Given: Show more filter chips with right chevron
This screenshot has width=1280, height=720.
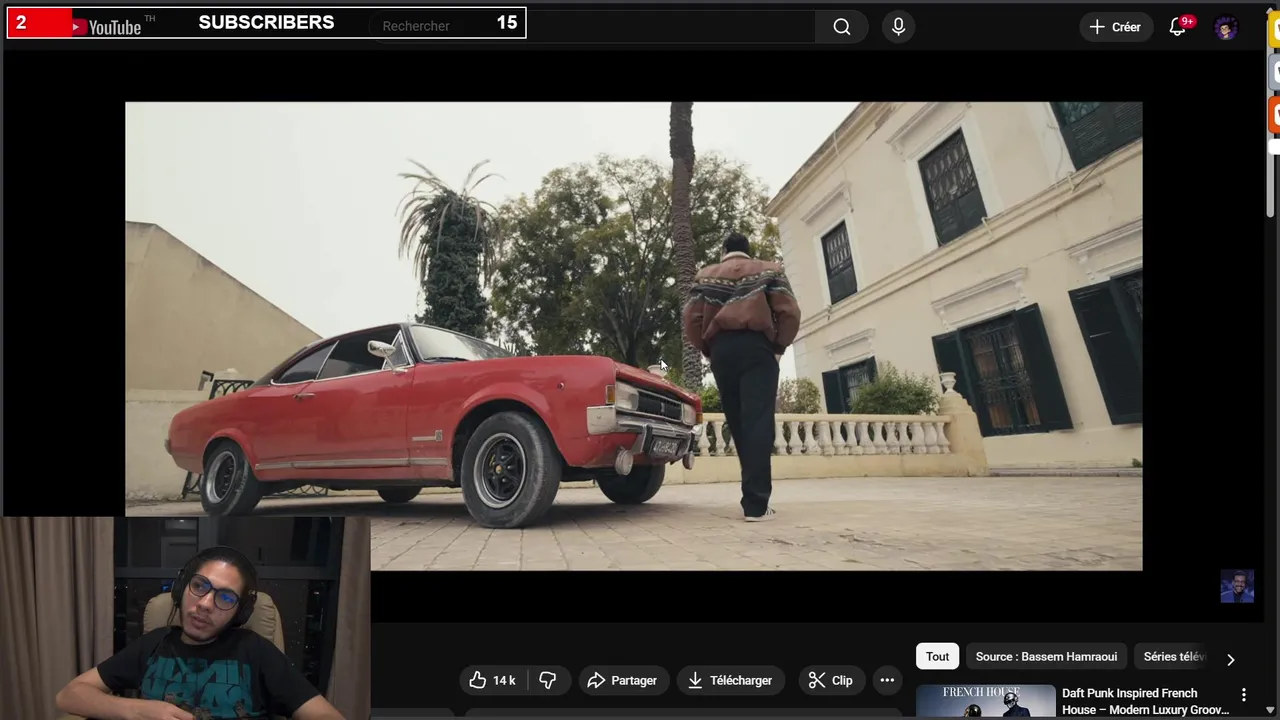Looking at the screenshot, I should point(1230,659).
